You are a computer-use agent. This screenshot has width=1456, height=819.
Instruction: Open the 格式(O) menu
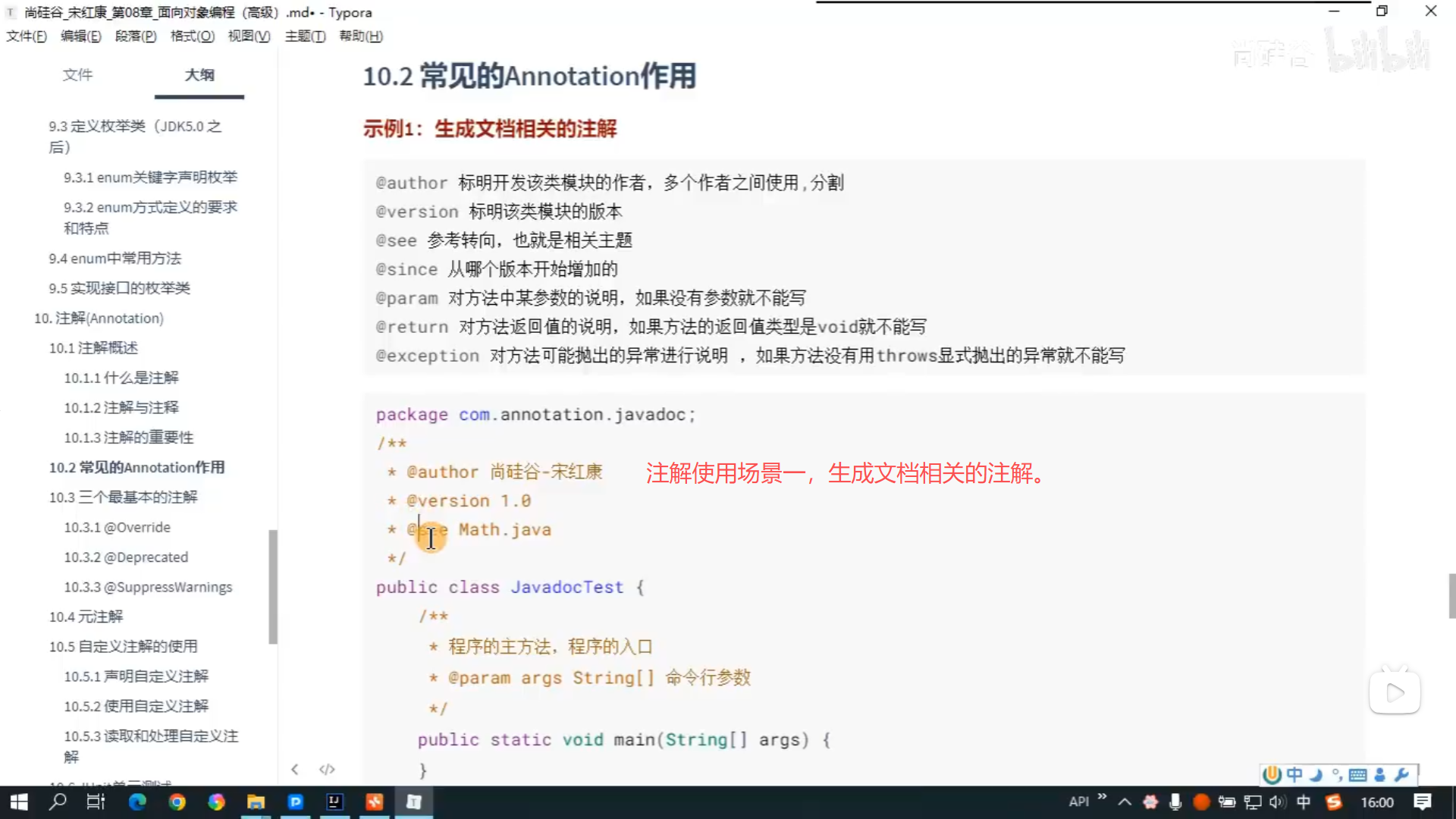coord(192,36)
